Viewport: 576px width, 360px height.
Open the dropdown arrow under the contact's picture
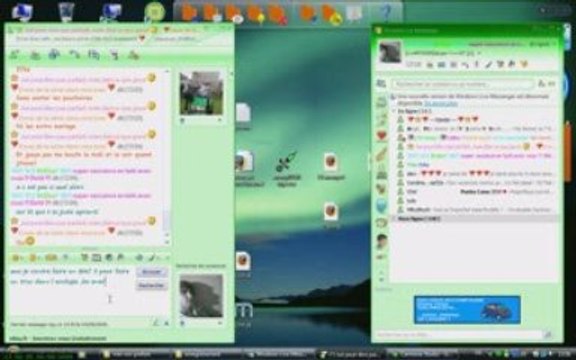tap(220, 120)
